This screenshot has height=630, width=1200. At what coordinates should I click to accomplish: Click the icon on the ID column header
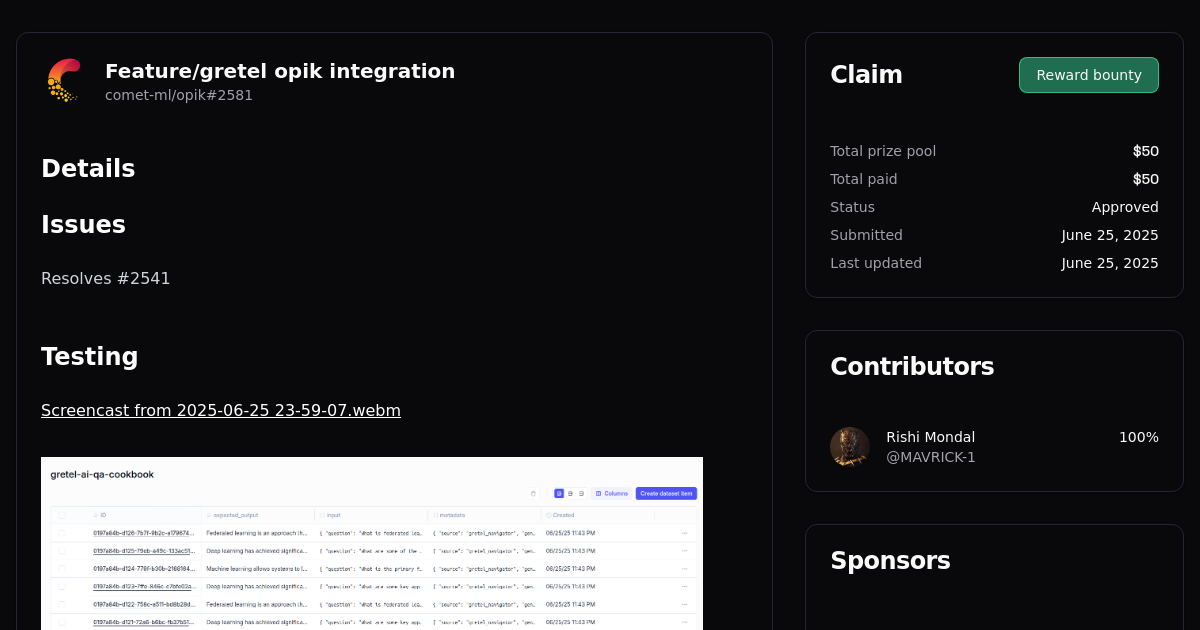(96, 514)
